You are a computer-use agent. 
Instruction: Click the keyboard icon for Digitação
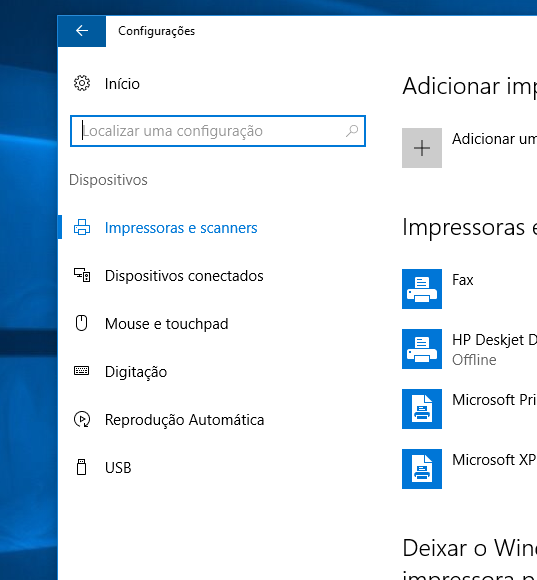pos(81,371)
